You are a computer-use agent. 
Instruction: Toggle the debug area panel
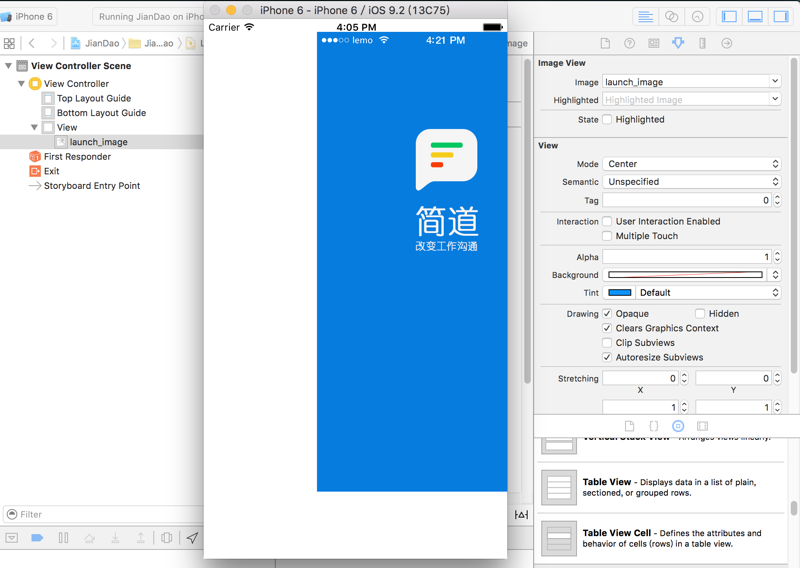[x=755, y=17]
